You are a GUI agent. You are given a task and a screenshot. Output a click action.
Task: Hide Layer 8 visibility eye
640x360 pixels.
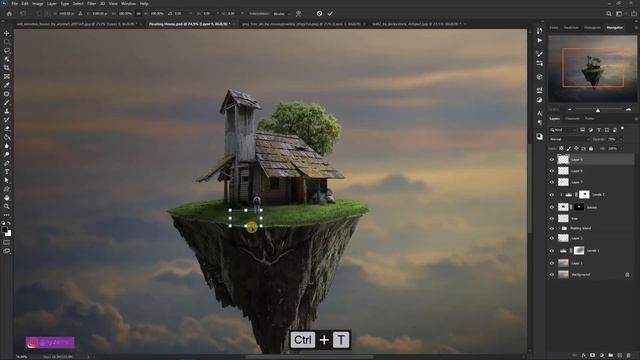click(x=552, y=171)
